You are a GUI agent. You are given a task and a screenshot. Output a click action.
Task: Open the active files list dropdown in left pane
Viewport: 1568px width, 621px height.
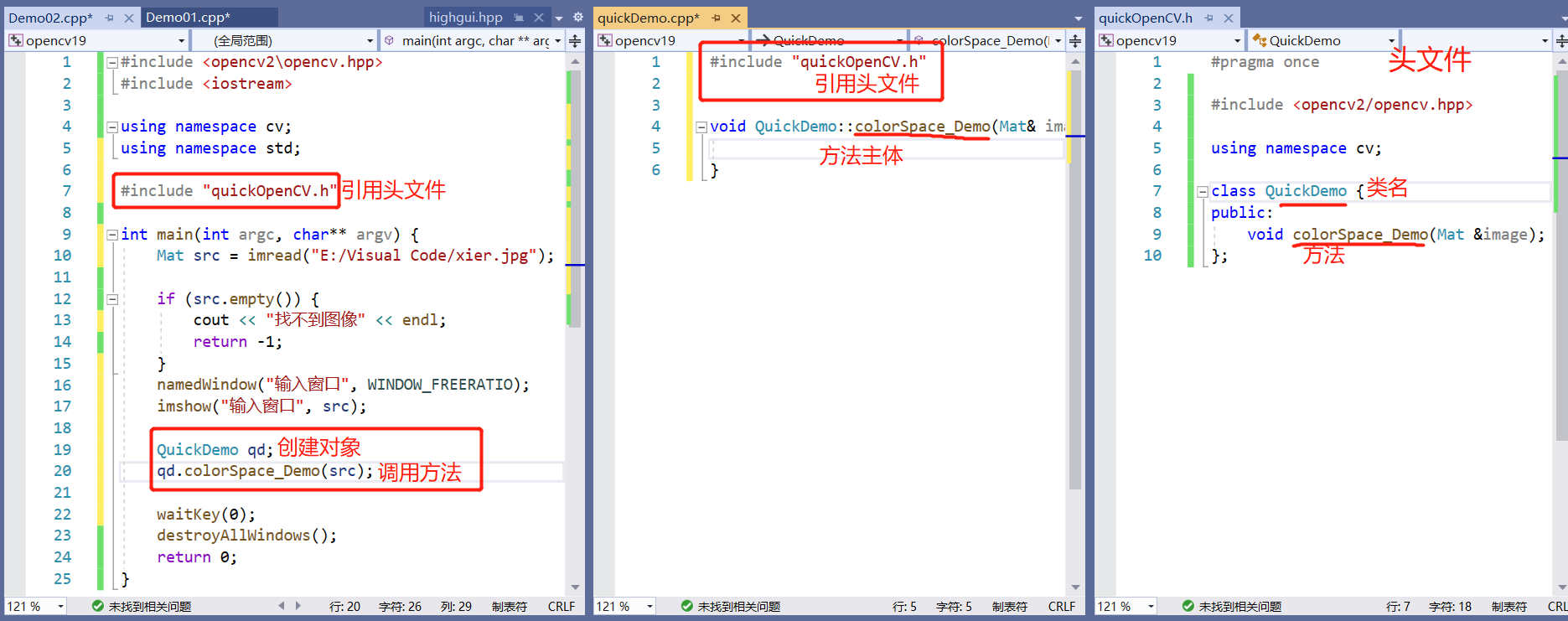(x=559, y=18)
